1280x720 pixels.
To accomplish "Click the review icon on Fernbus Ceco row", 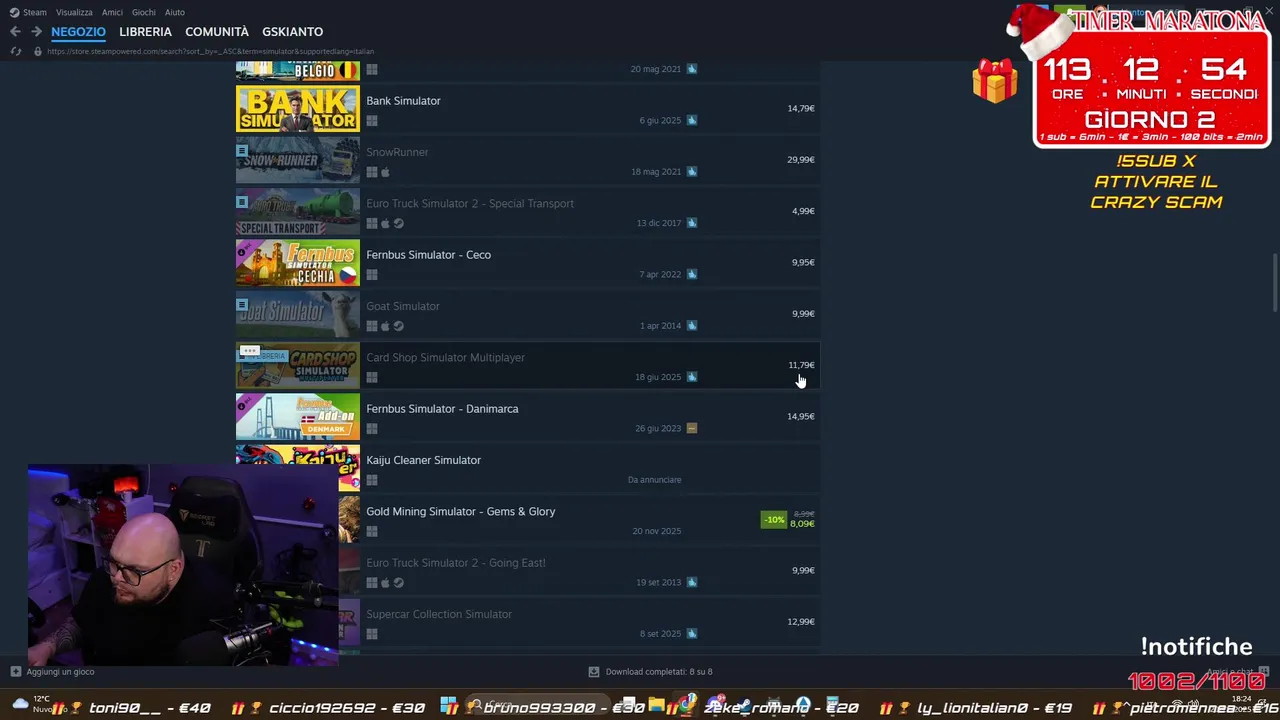I will (692, 274).
